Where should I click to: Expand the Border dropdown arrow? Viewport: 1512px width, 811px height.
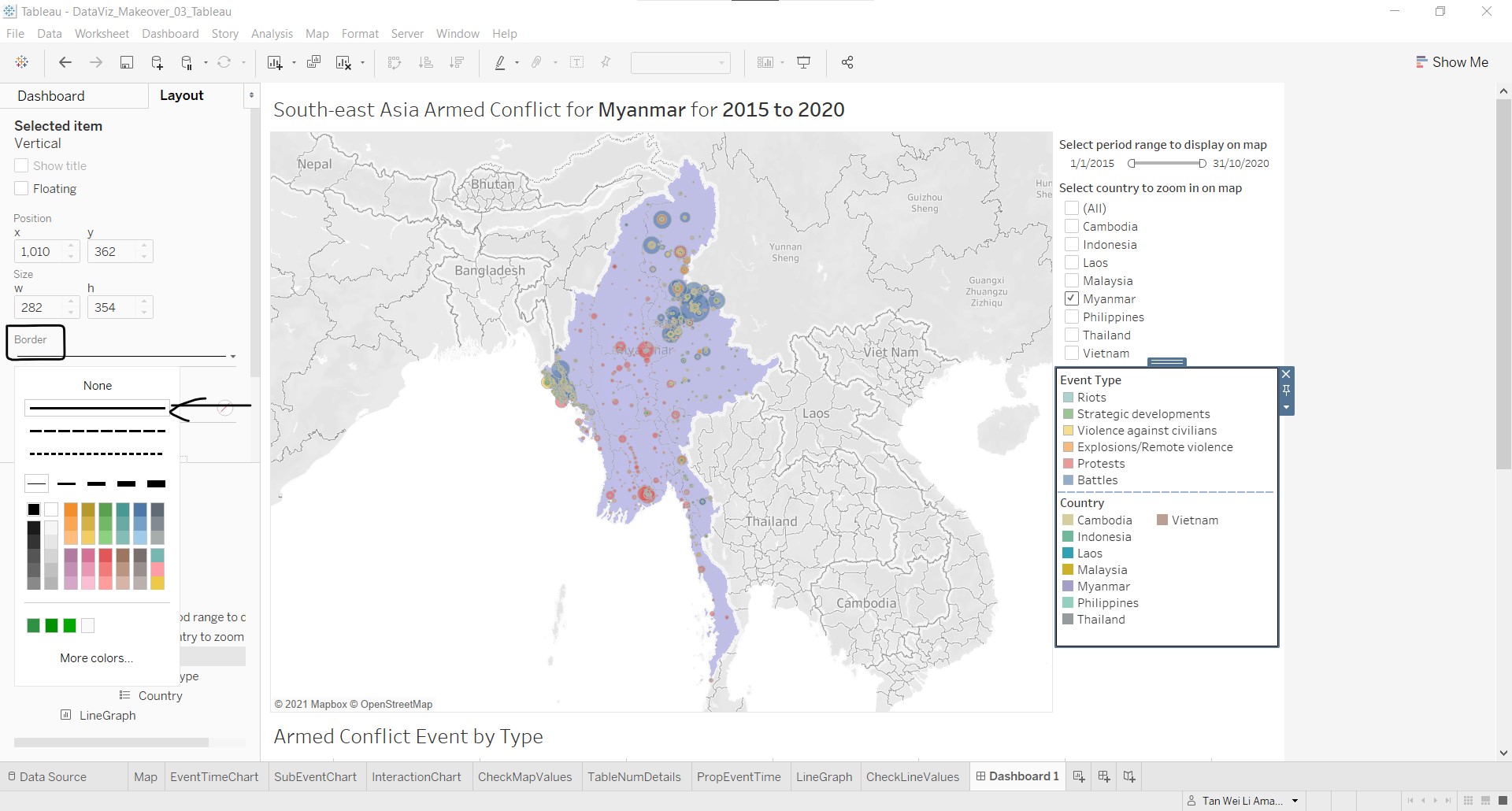pos(232,357)
